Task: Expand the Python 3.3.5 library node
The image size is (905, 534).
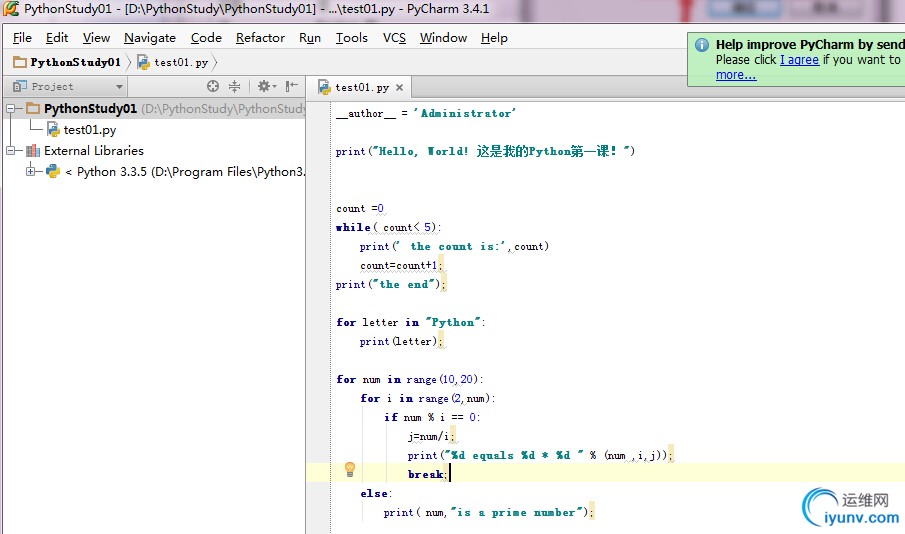Action: pyautogui.click(x=31, y=171)
